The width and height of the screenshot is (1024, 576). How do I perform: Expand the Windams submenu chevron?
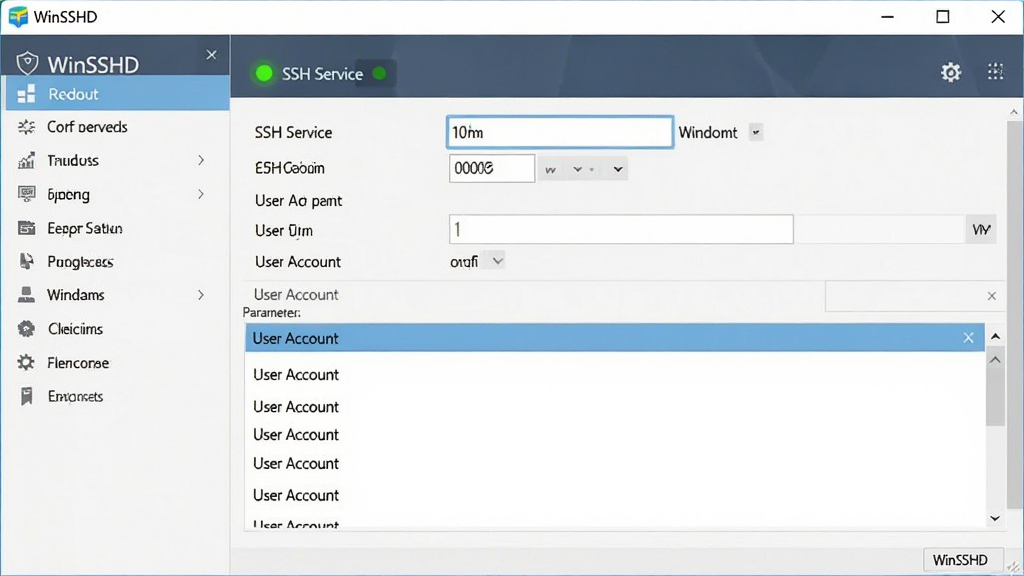click(201, 295)
